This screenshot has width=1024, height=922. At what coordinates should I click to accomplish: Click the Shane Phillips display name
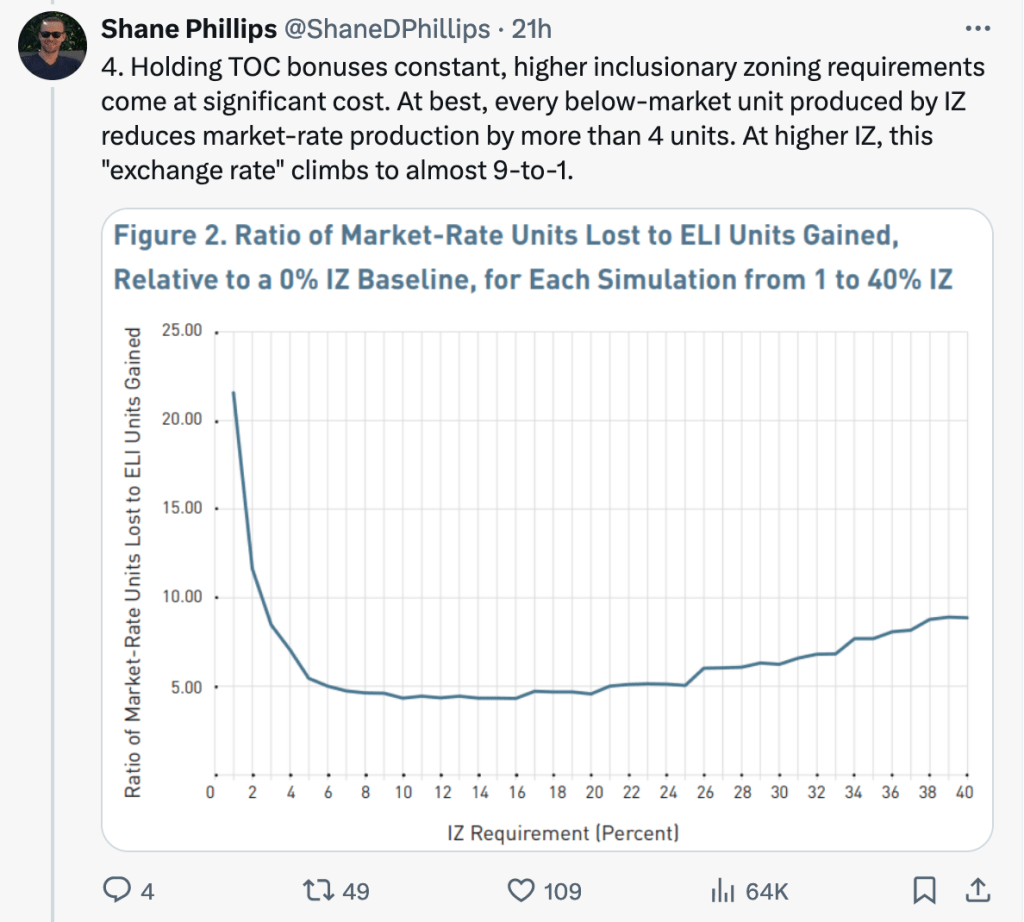(x=189, y=30)
